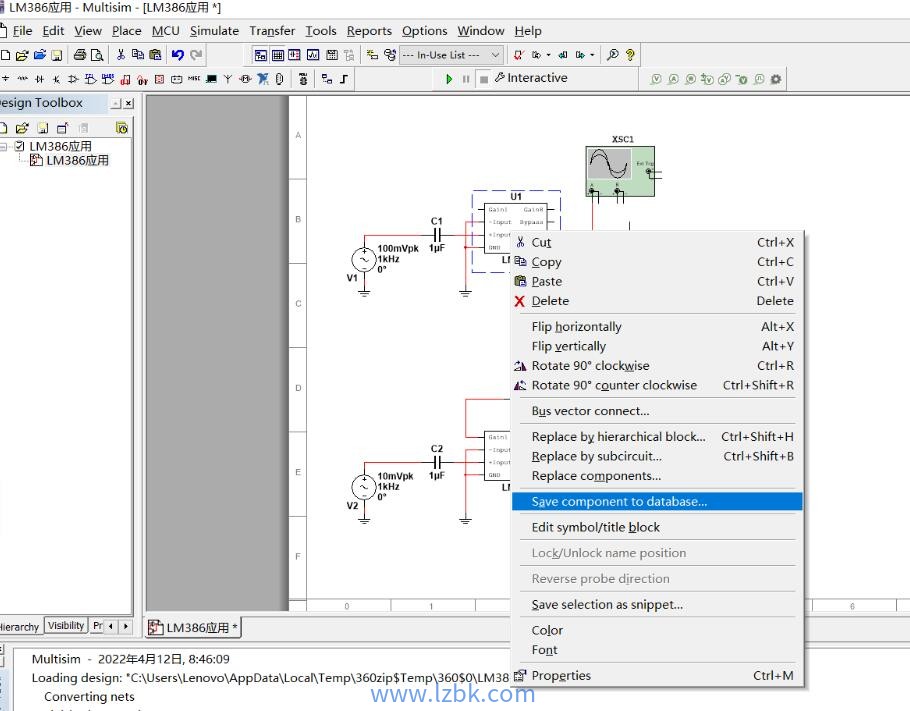Place an Electromechanical motor component

click(x=245, y=79)
